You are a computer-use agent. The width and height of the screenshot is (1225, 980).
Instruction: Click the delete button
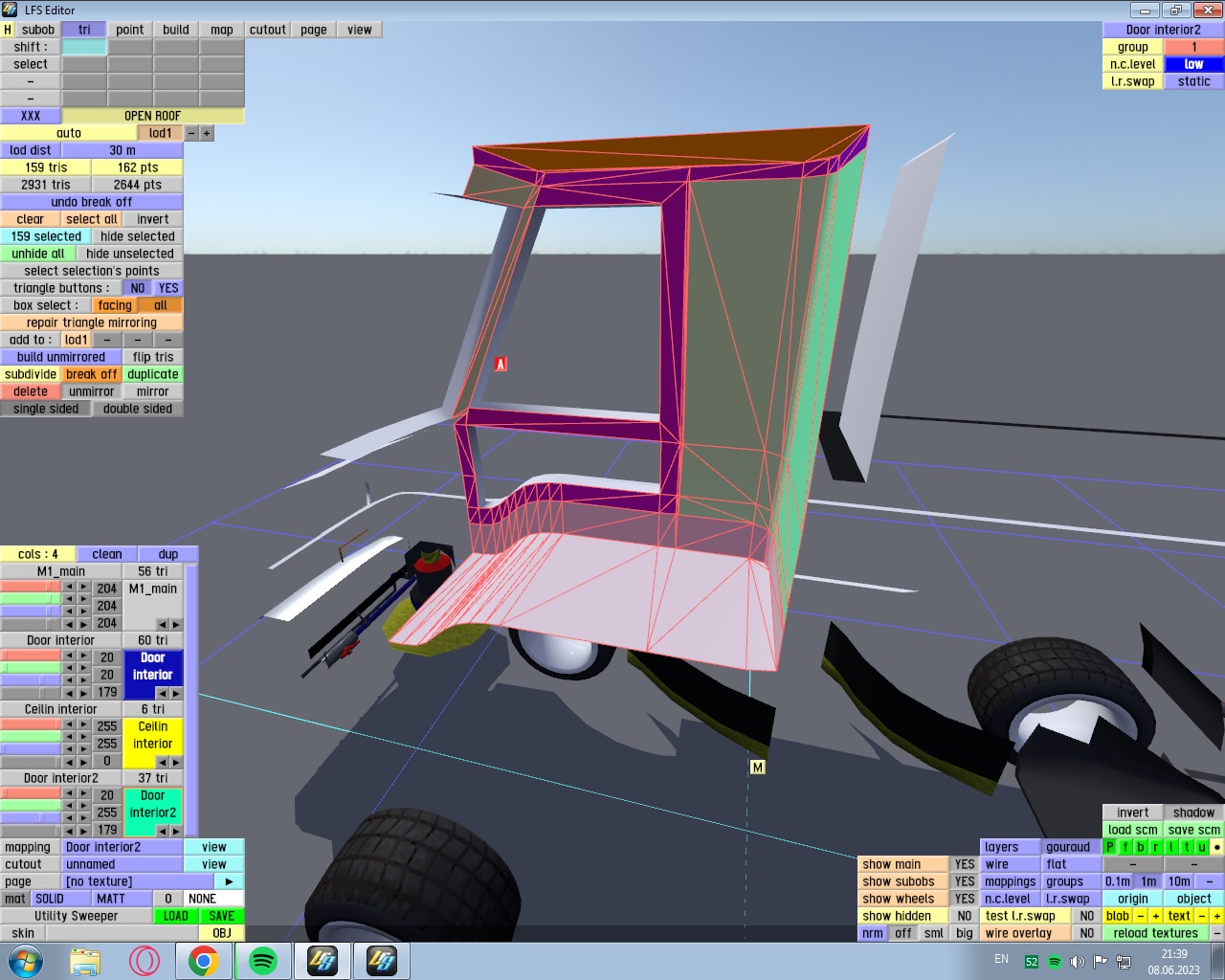coord(31,391)
